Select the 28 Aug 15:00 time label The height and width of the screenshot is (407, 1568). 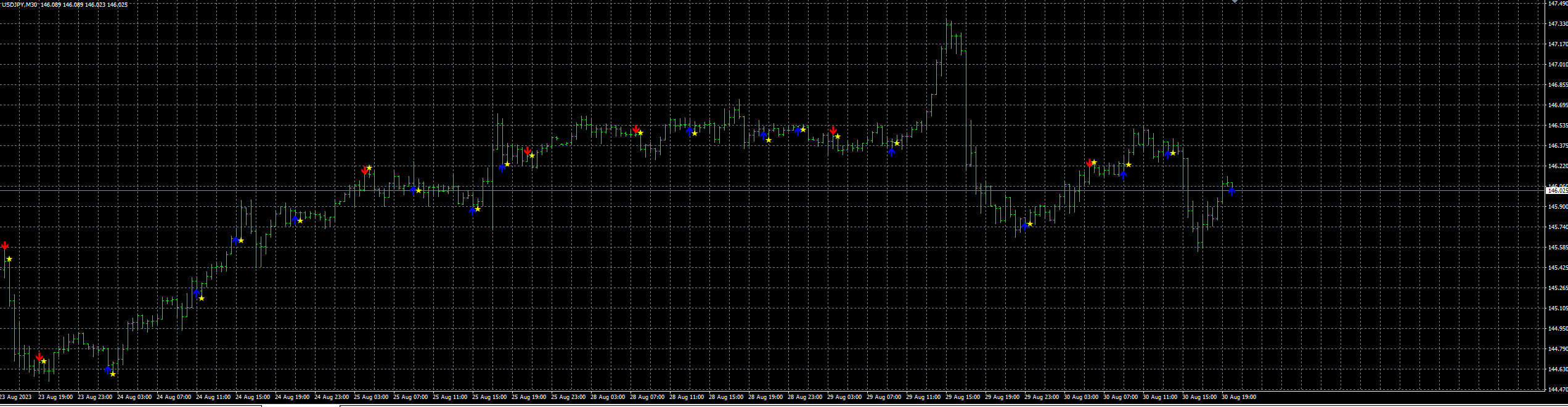click(x=726, y=397)
